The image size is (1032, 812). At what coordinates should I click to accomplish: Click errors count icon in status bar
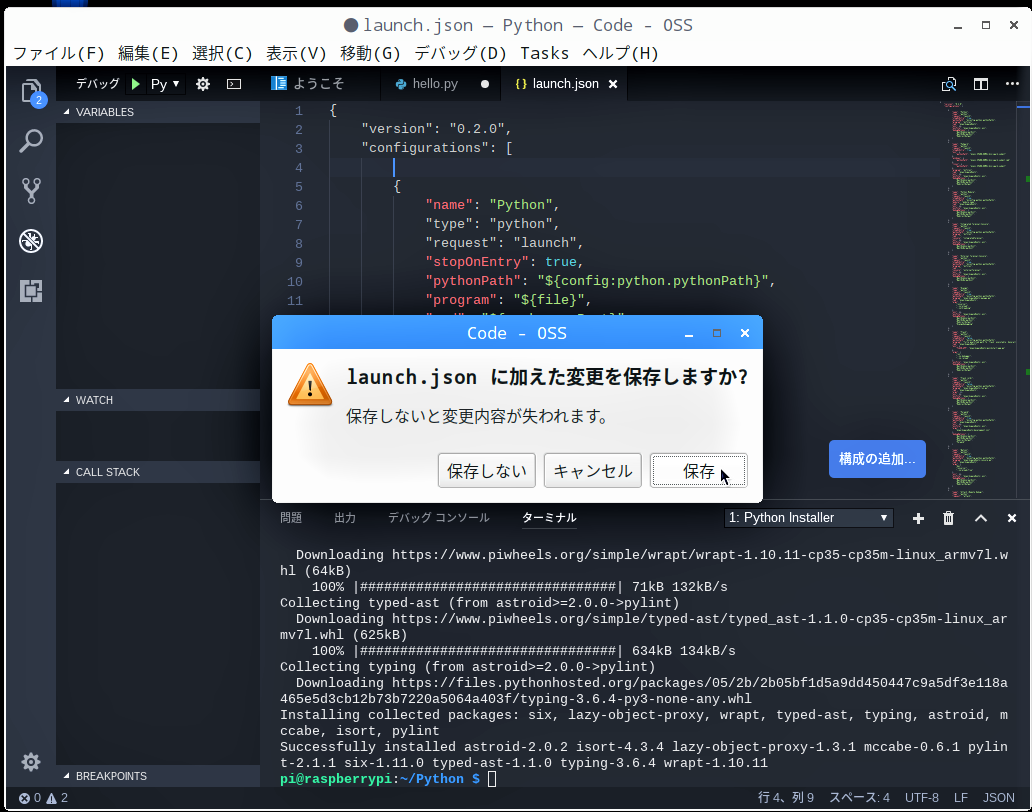[x=30, y=798]
